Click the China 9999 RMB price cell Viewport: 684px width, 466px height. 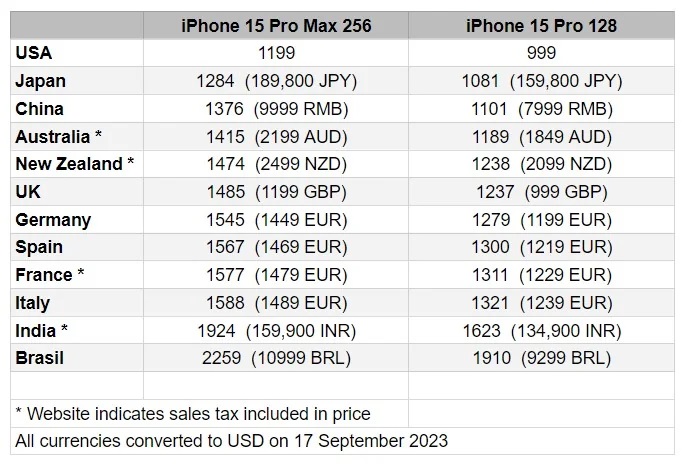coord(276,109)
